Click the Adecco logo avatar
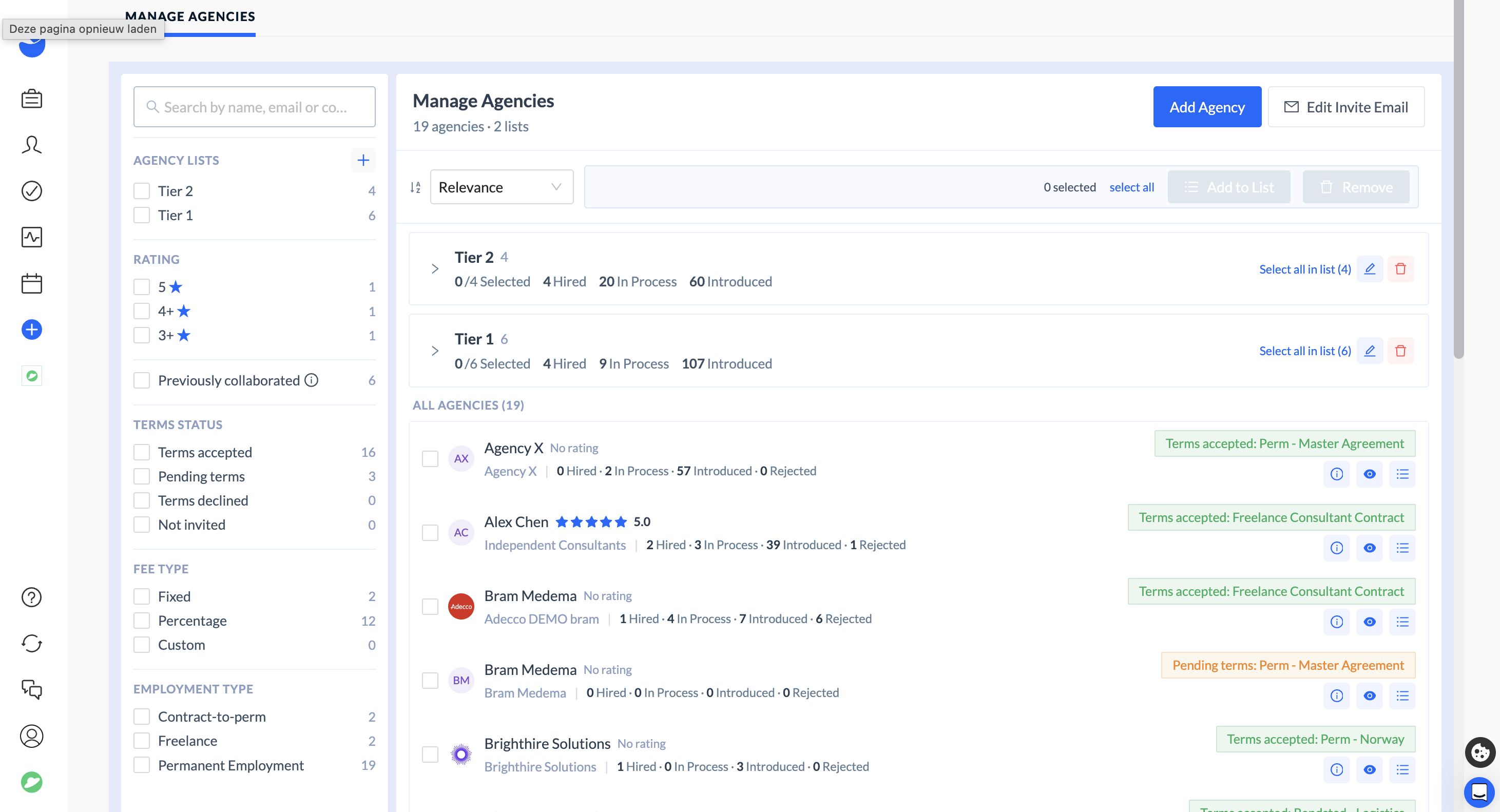The image size is (1500, 812). point(460,607)
